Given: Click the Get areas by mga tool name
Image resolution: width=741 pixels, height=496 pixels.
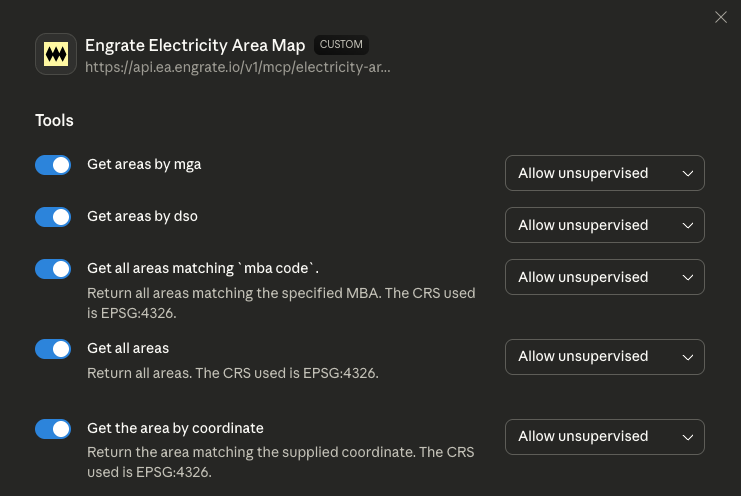Looking at the screenshot, I should click(x=144, y=164).
